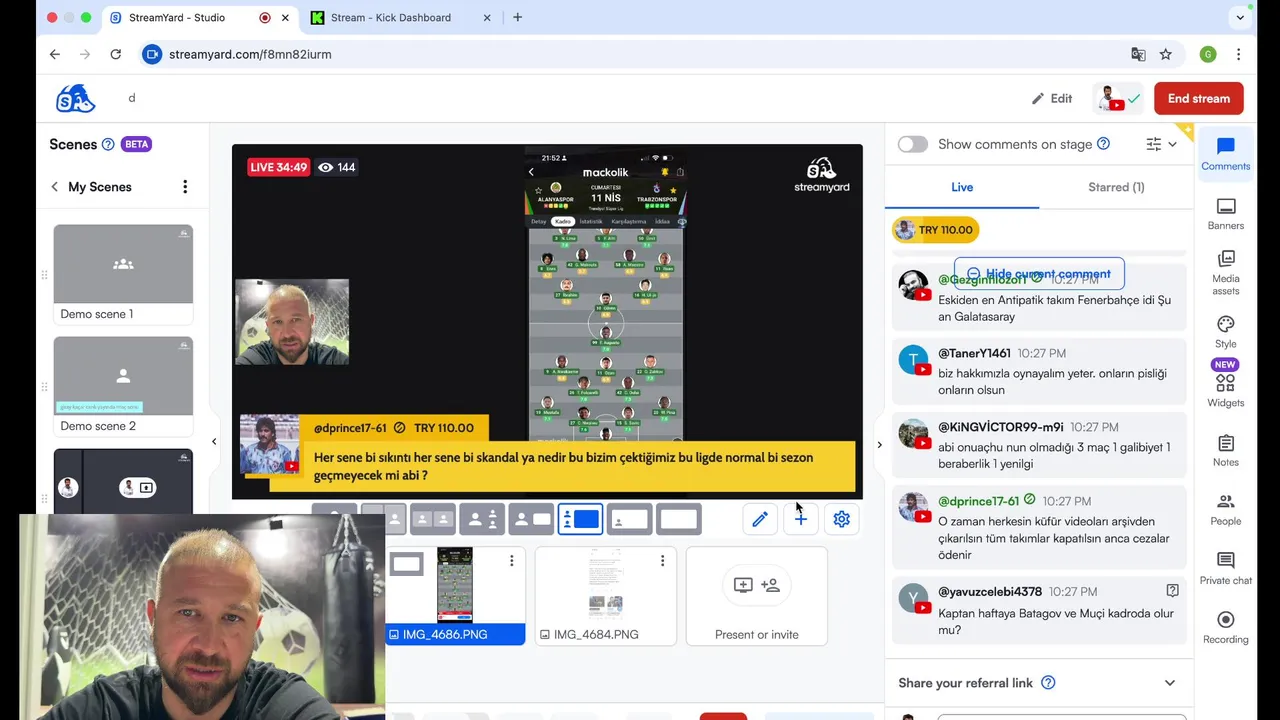The image size is (1280, 720).
Task: Open My Scenes three-dot menu
Action: pyautogui.click(x=185, y=187)
